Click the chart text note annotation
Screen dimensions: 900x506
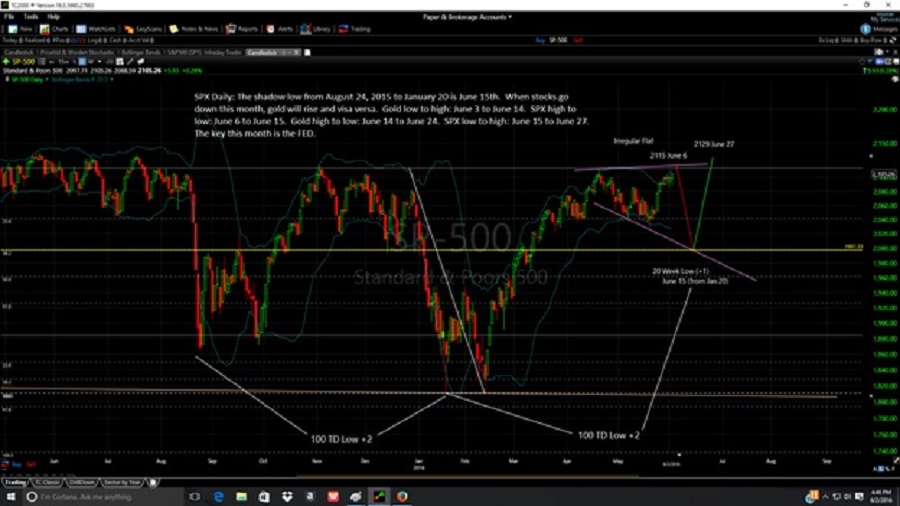pos(391,115)
